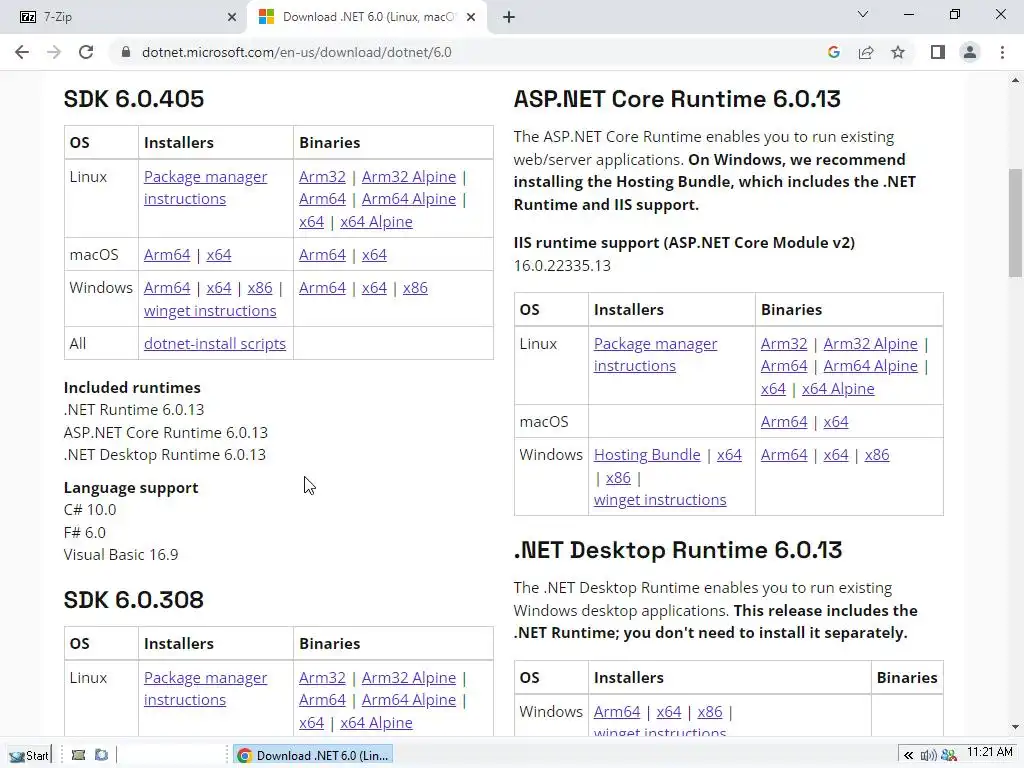This screenshot has height=768, width=1024.
Task: Open dotnet-install scripts link
Action: point(214,344)
